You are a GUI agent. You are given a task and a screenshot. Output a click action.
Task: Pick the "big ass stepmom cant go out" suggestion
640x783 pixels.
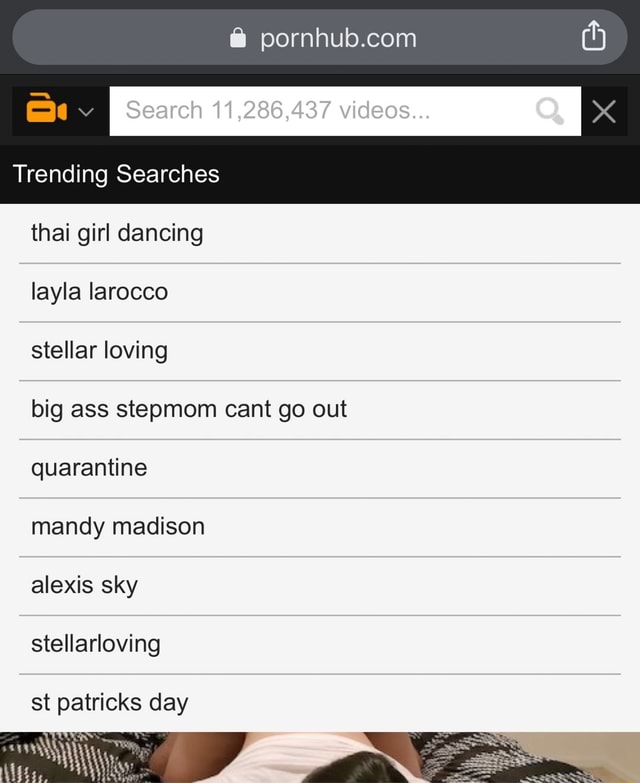point(189,409)
